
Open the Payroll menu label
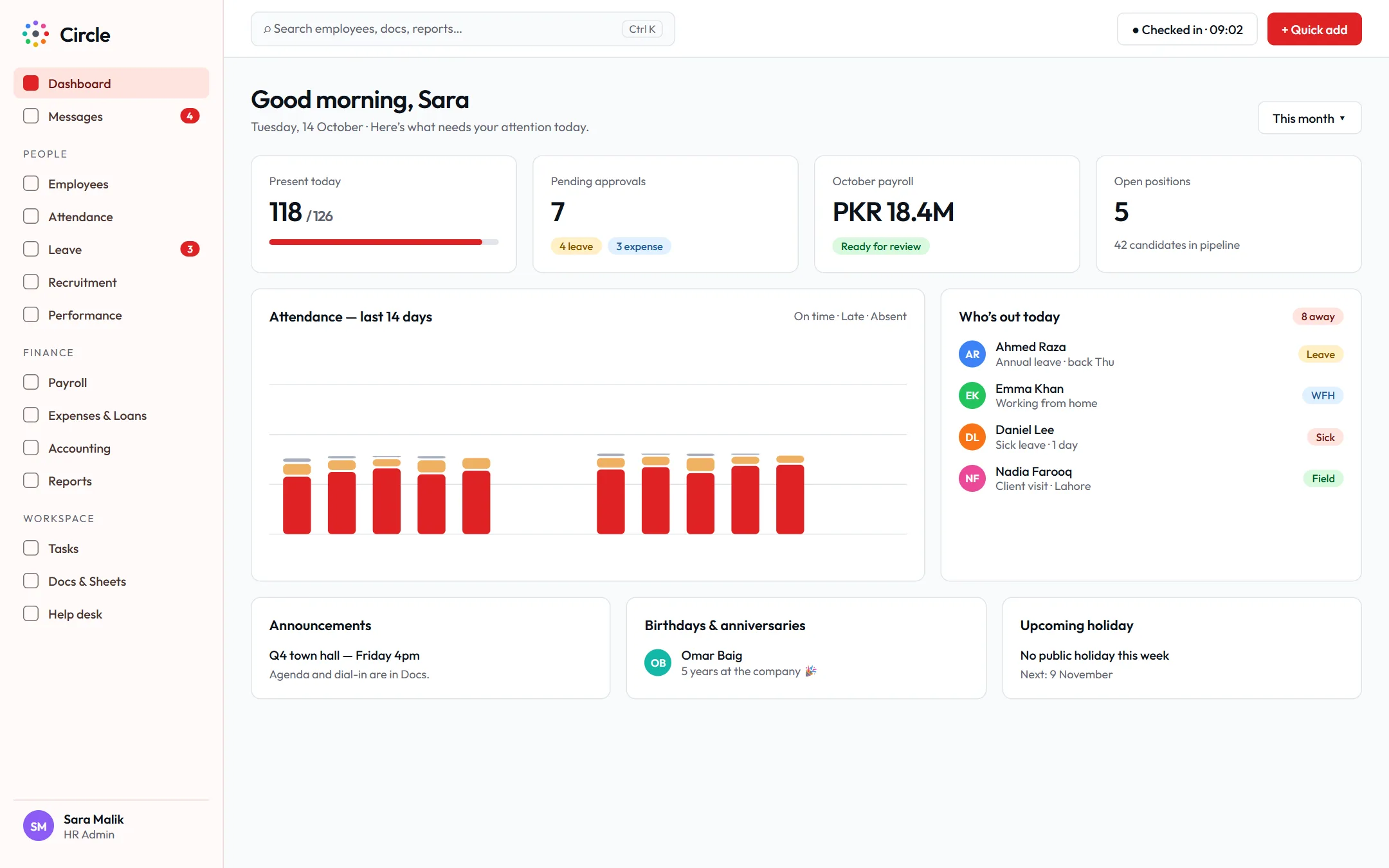(x=68, y=383)
